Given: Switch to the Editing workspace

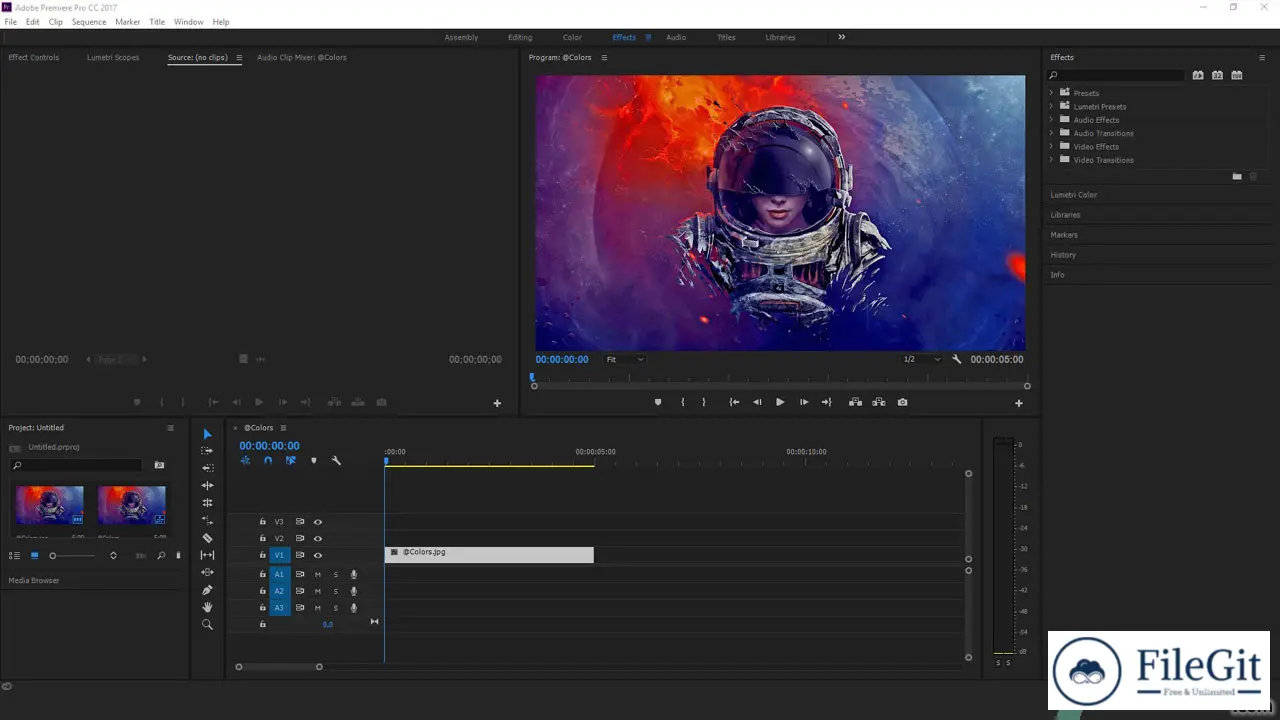Looking at the screenshot, I should coord(520,37).
